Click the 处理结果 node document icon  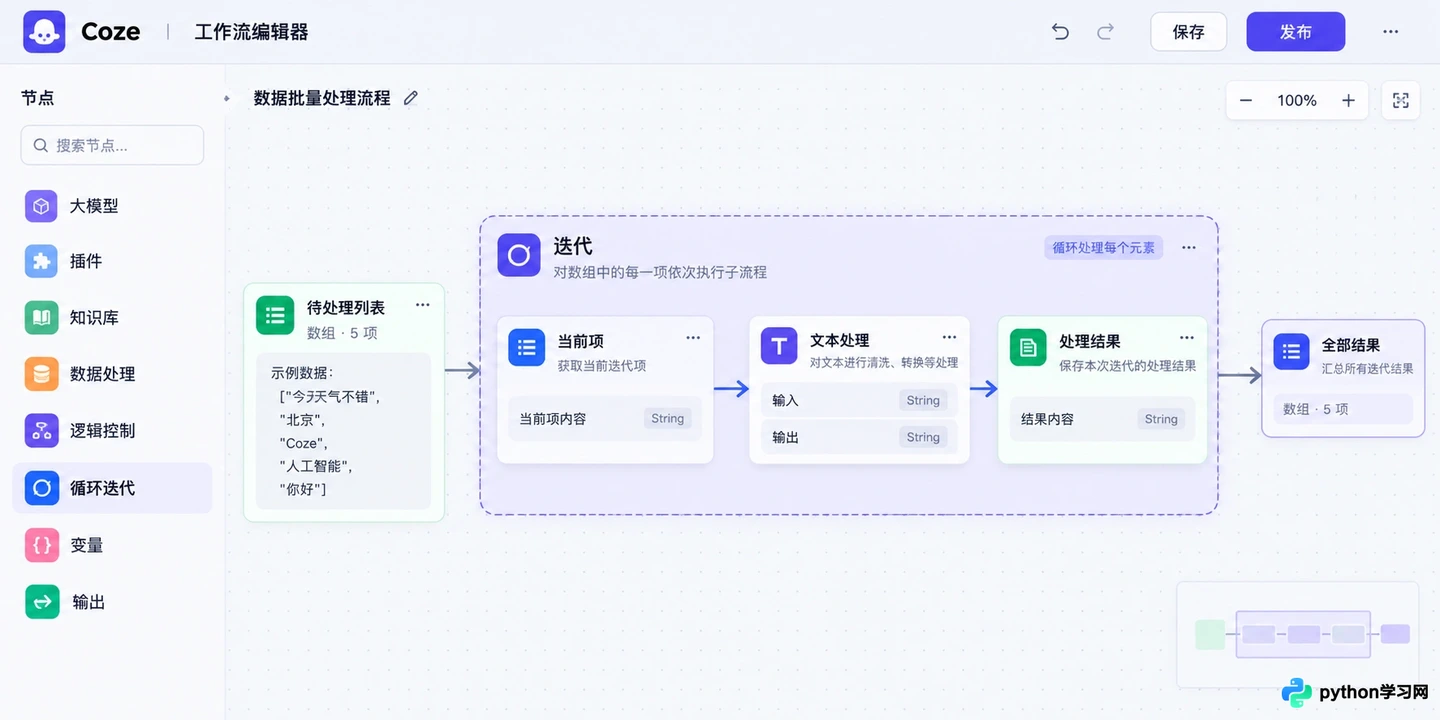1028,347
